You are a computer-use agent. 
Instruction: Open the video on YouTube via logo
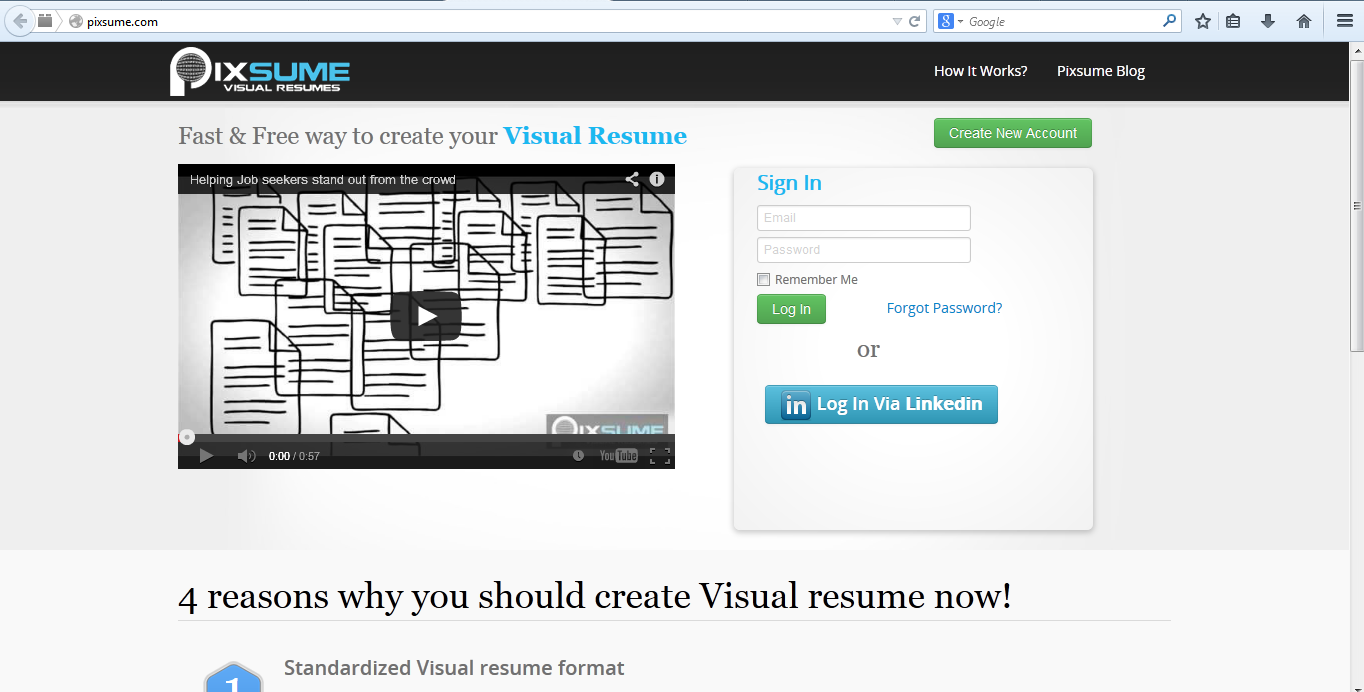point(618,456)
